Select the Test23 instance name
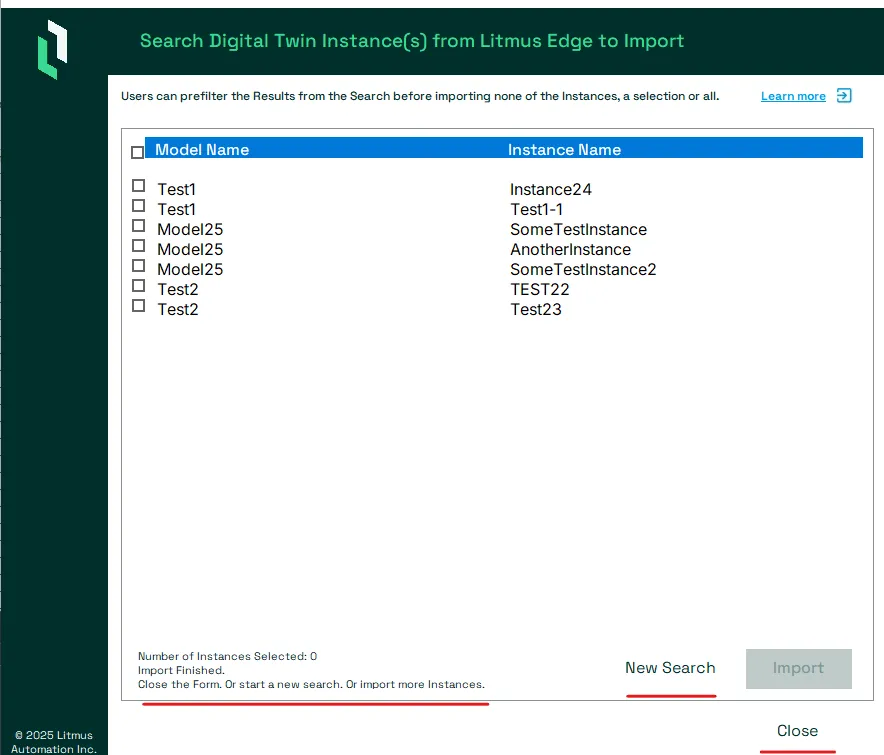The height and width of the screenshot is (755, 884). (x=536, y=310)
